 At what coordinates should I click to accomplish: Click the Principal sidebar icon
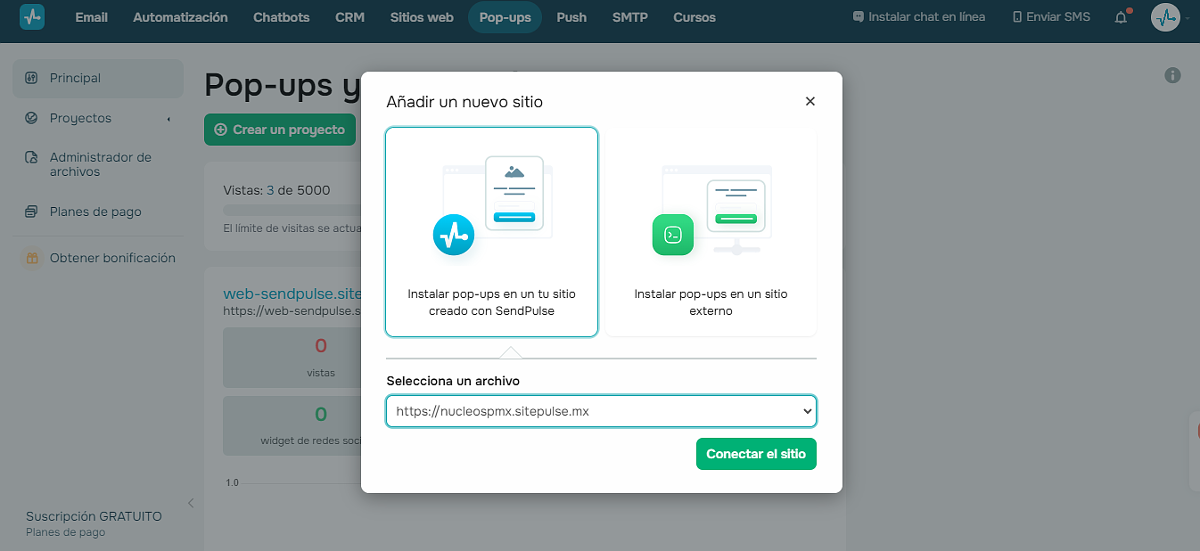[x=31, y=78]
